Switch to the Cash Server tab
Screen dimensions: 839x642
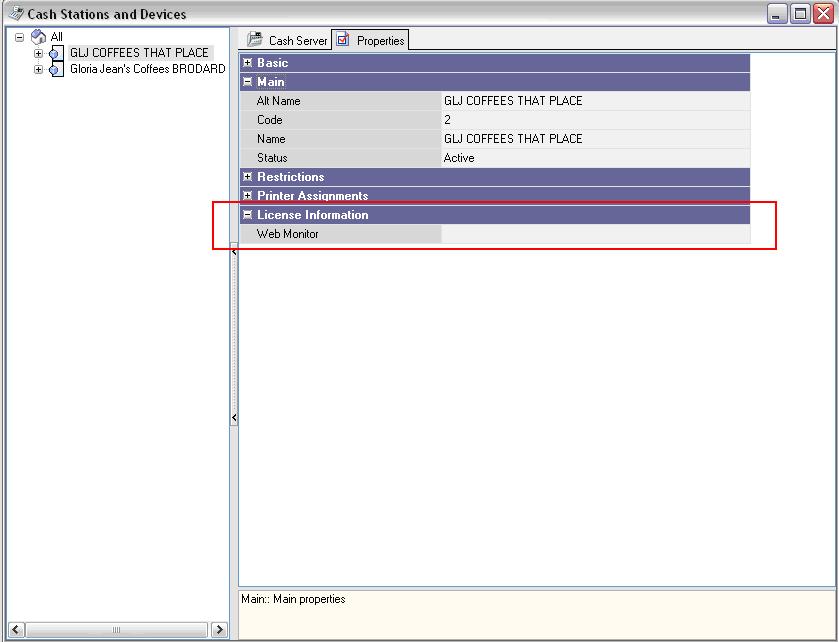(287, 40)
